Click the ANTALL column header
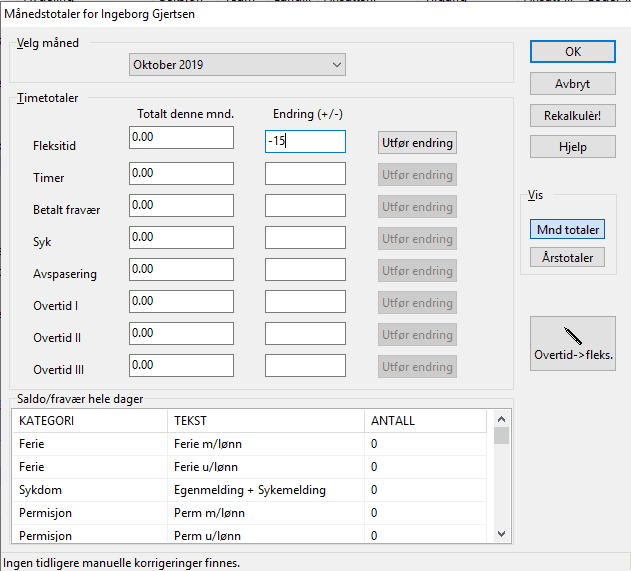The image size is (631, 571). [392, 421]
